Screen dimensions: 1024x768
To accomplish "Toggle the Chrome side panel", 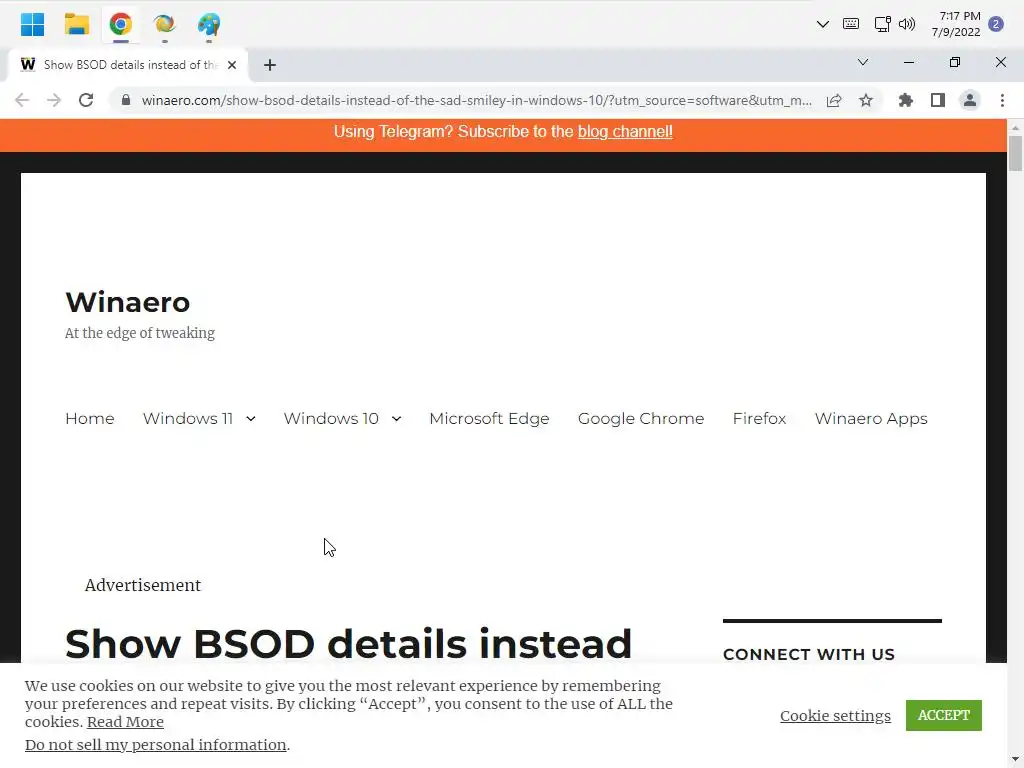I will click(x=938, y=100).
